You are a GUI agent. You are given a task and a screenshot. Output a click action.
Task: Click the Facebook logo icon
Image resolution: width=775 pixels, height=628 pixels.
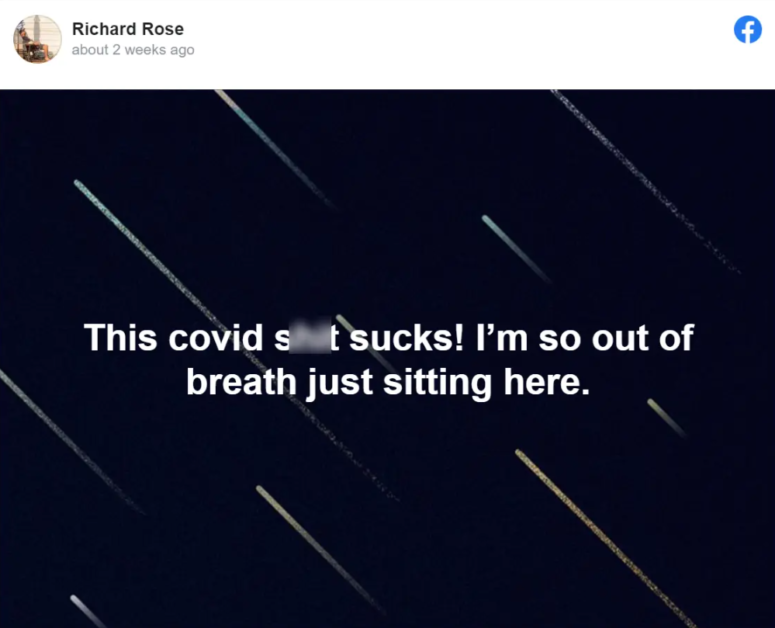coord(747,30)
